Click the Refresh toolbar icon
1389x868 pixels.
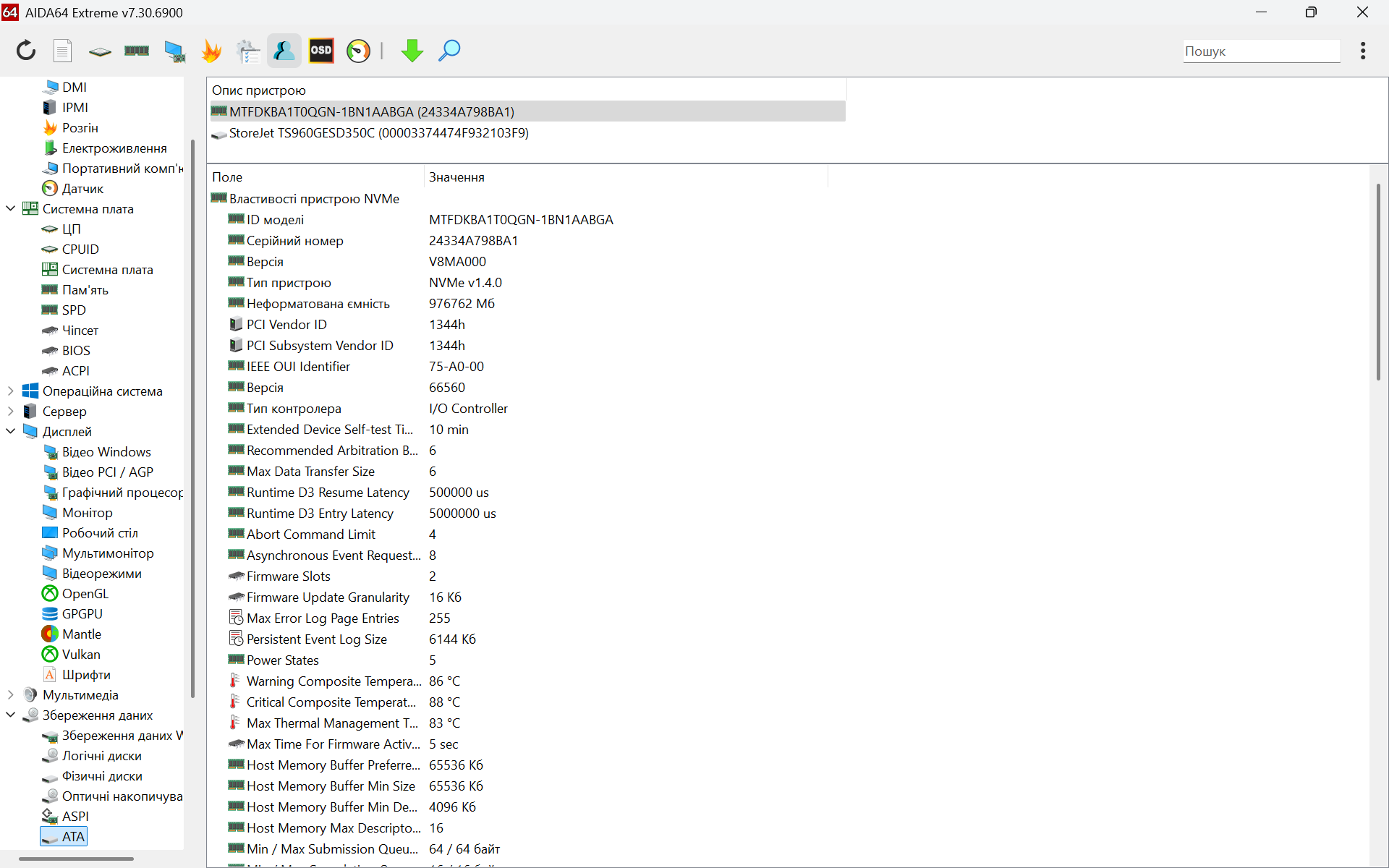coord(26,51)
